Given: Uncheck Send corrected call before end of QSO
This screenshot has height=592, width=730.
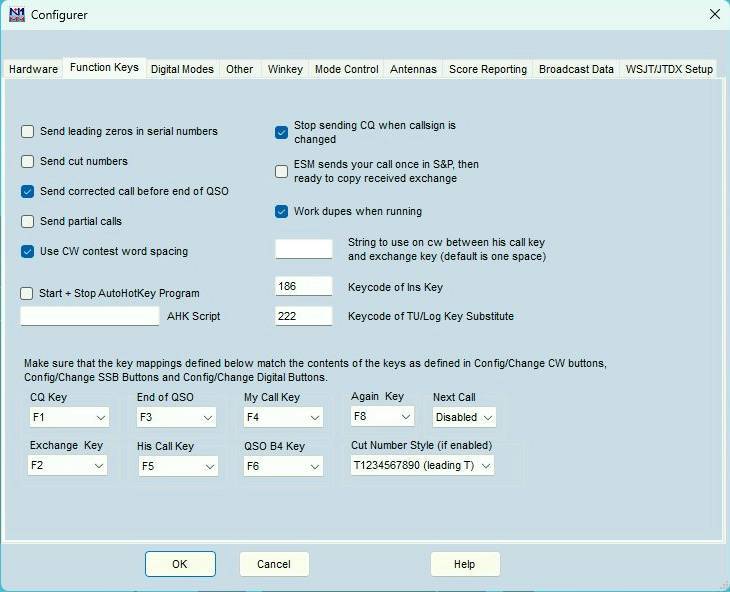Looking at the screenshot, I should coord(27,191).
